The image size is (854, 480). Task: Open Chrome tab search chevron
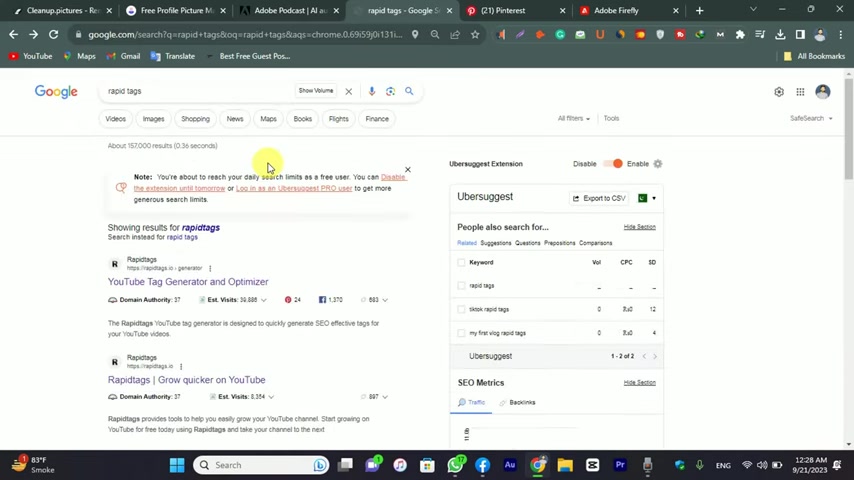pyautogui.click(x=753, y=9)
